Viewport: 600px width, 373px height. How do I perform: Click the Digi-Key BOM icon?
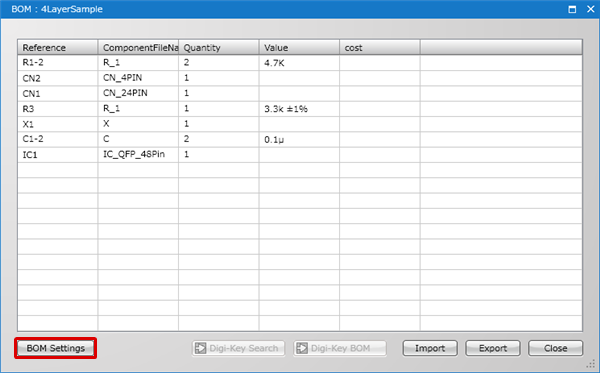(x=302, y=348)
